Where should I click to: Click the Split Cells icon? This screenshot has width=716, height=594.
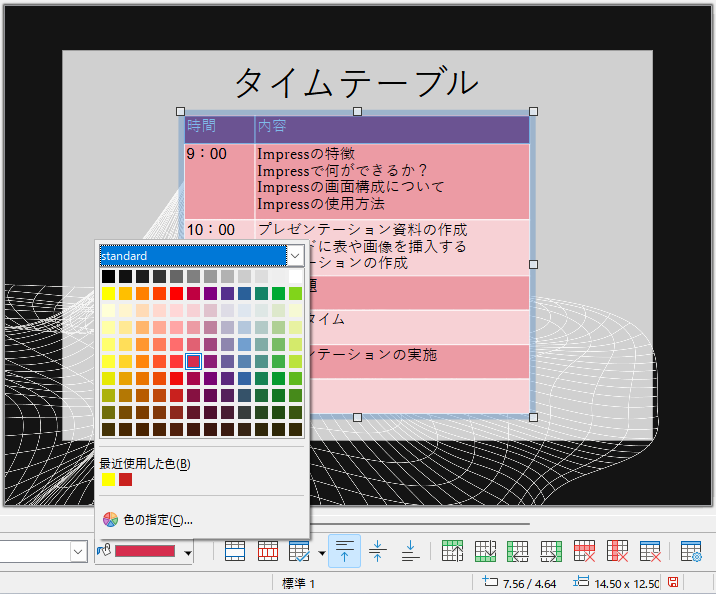pos(268,552)
